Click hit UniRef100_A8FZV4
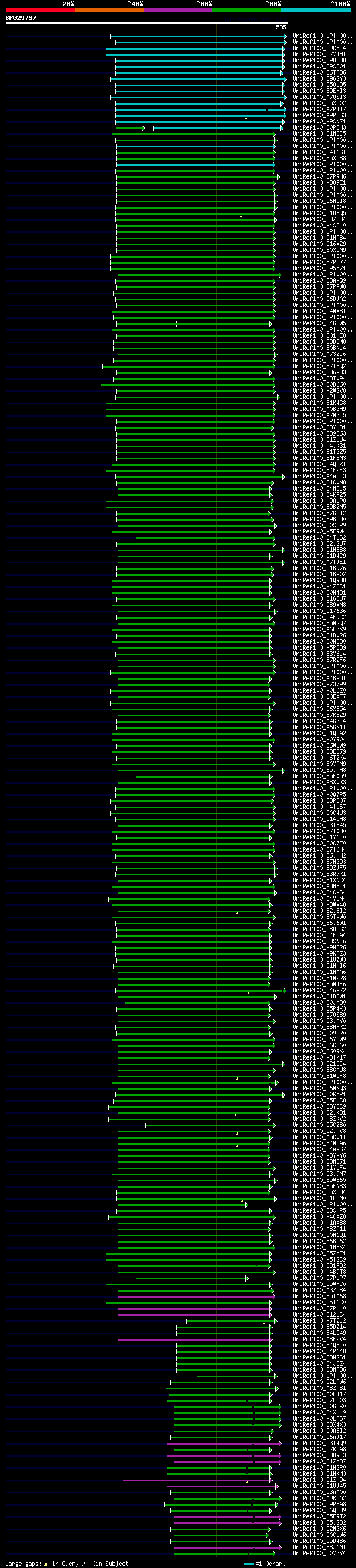 coord(319,1339)
